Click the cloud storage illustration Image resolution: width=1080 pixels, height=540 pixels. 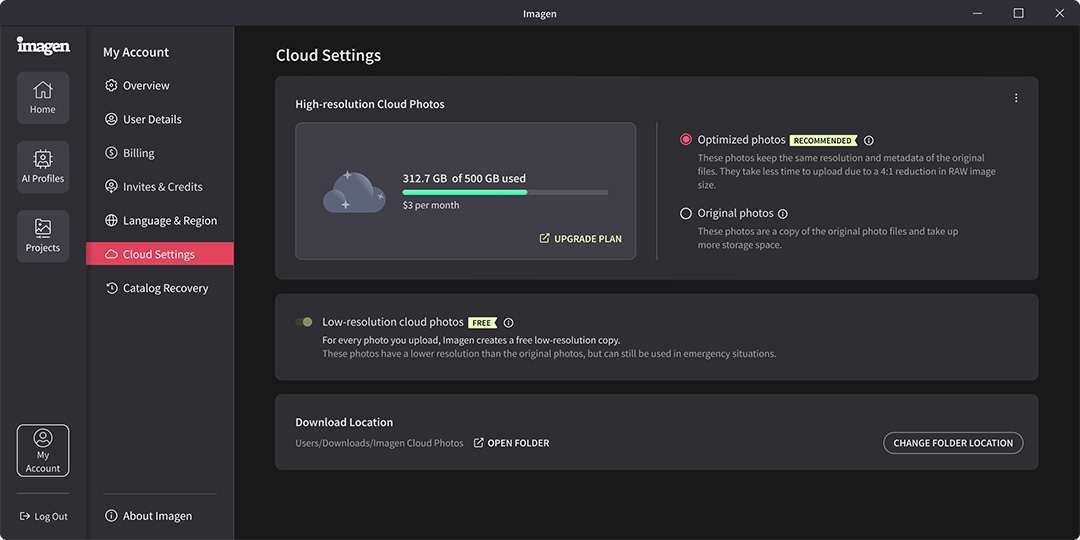pyautogui.click(x=354, y=191)
